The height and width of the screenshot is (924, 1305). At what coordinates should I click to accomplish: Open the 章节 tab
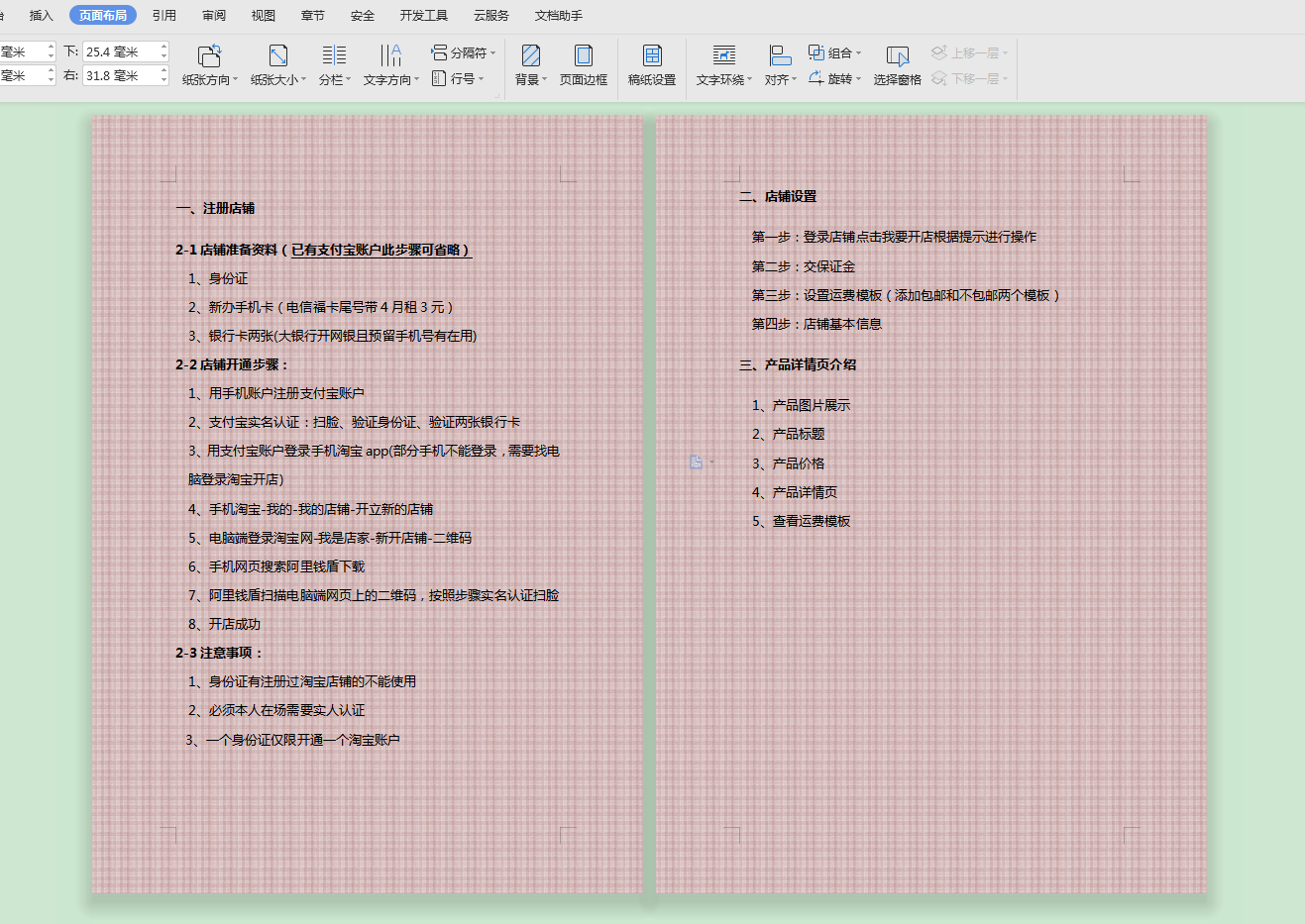(x=313, y=15)
